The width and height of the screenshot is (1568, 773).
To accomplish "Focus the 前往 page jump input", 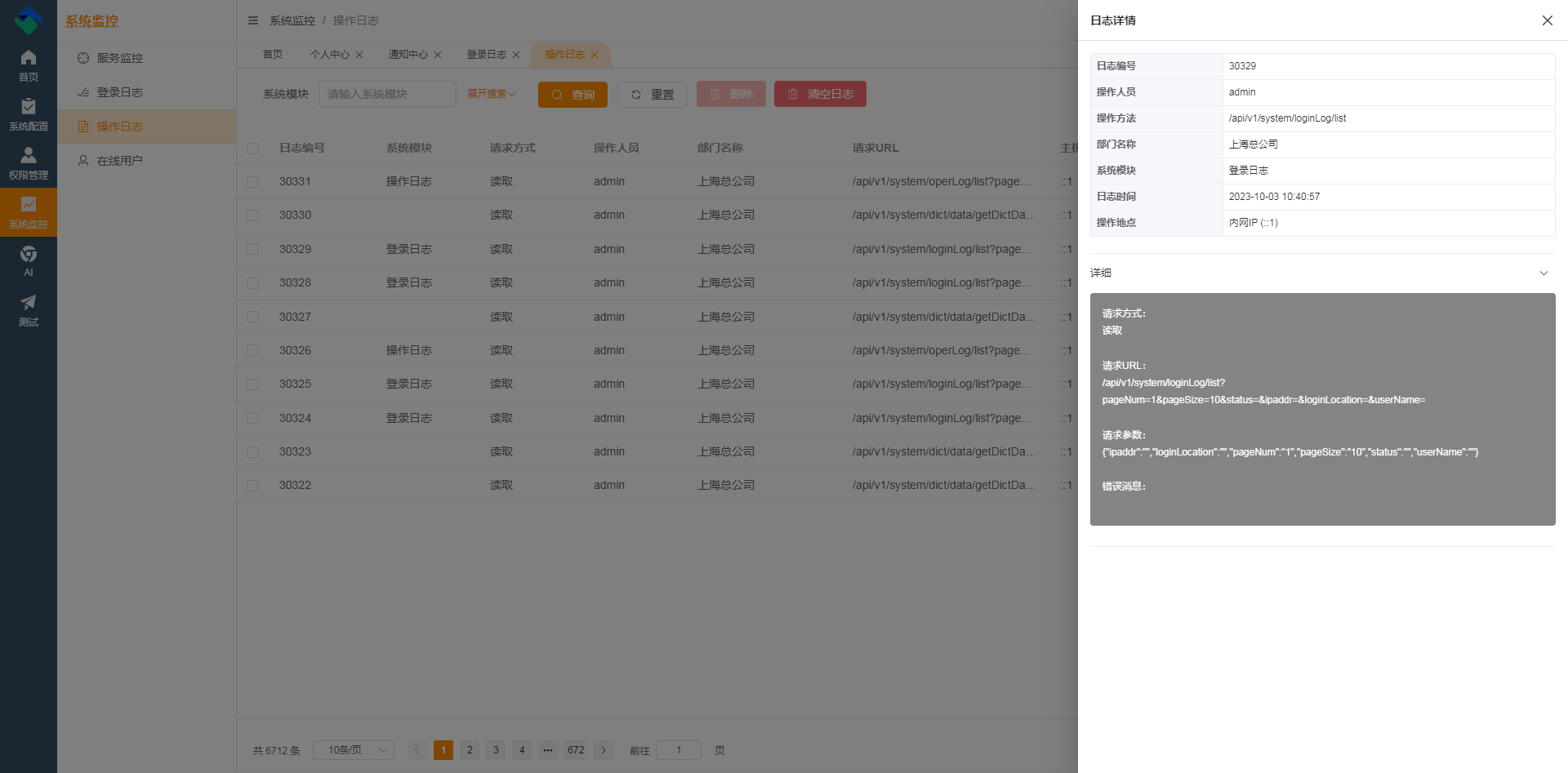I will (x=679, y=750).
